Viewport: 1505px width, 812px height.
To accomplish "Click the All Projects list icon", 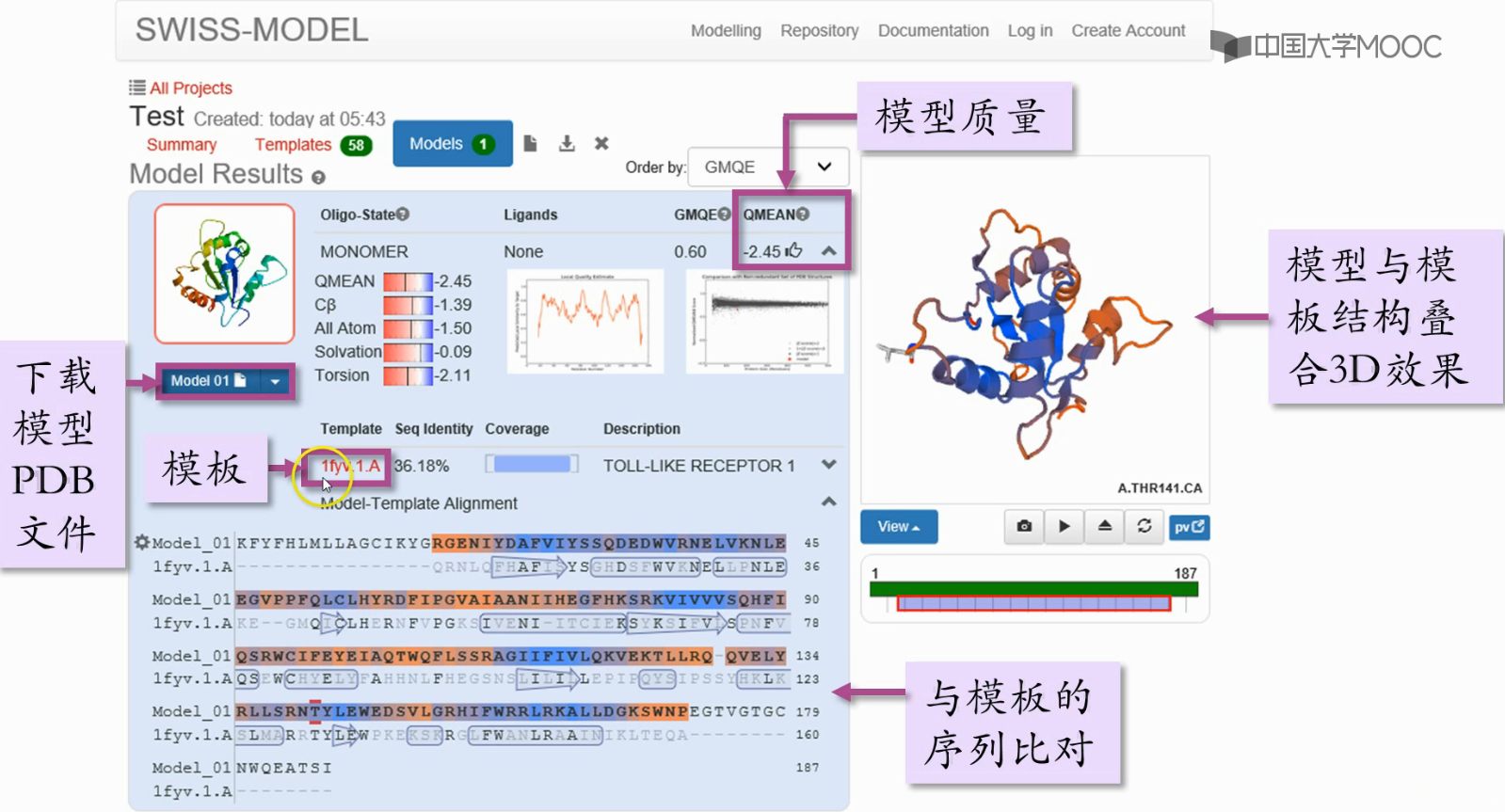I will click(137, 88).
